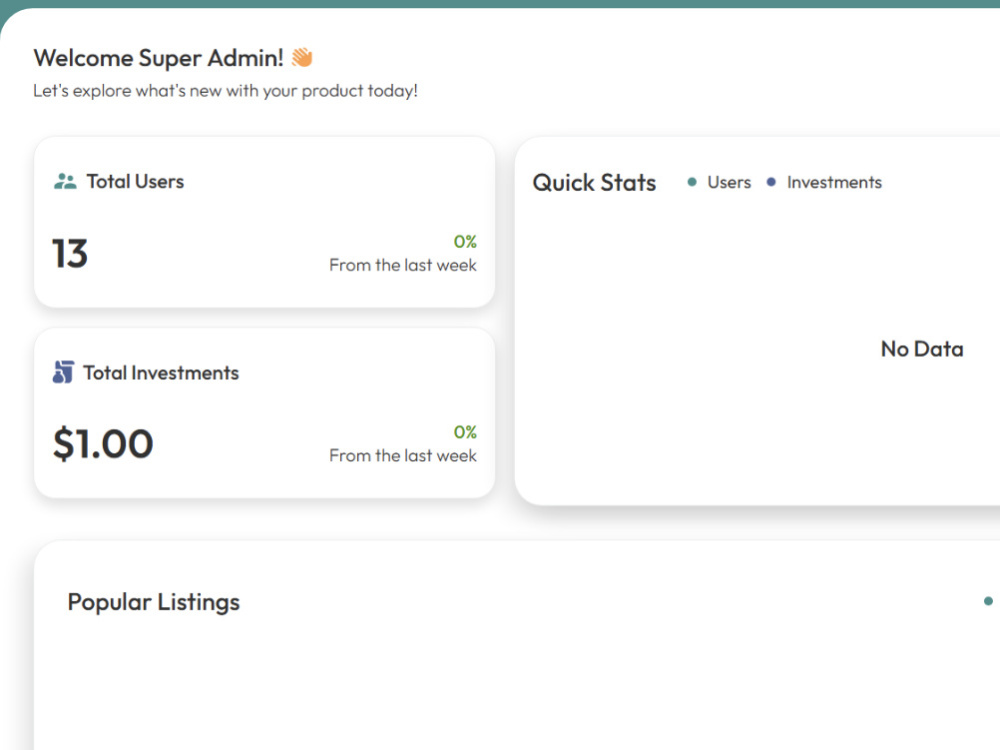This screenshot has height=750, width=1000.
Task: Click the Welcome Super Admin heading
Action: (x=159, y=58)
